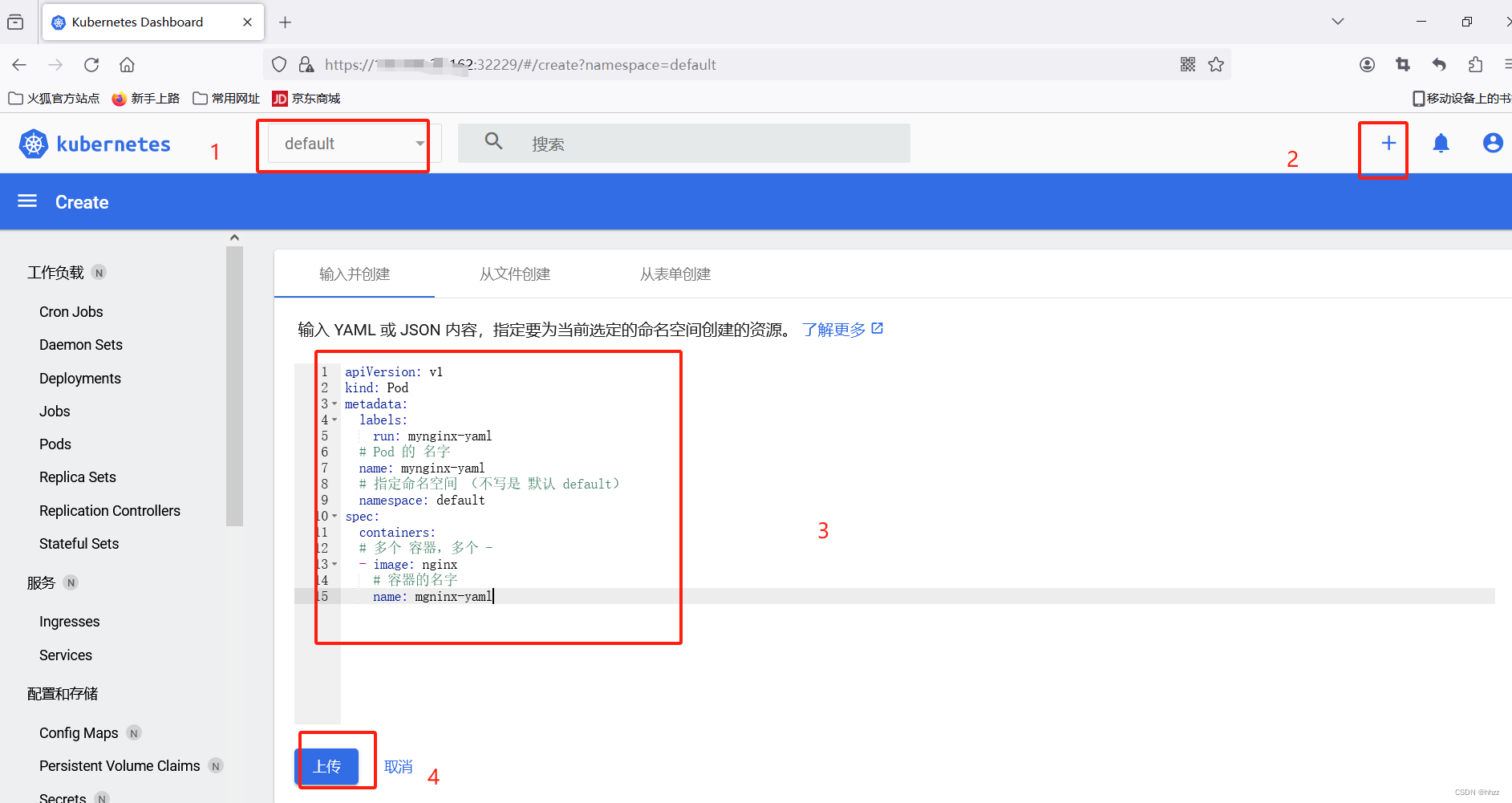The image size is (1512, 803).
Task: Go to browser home page icon
Action: 127,65
